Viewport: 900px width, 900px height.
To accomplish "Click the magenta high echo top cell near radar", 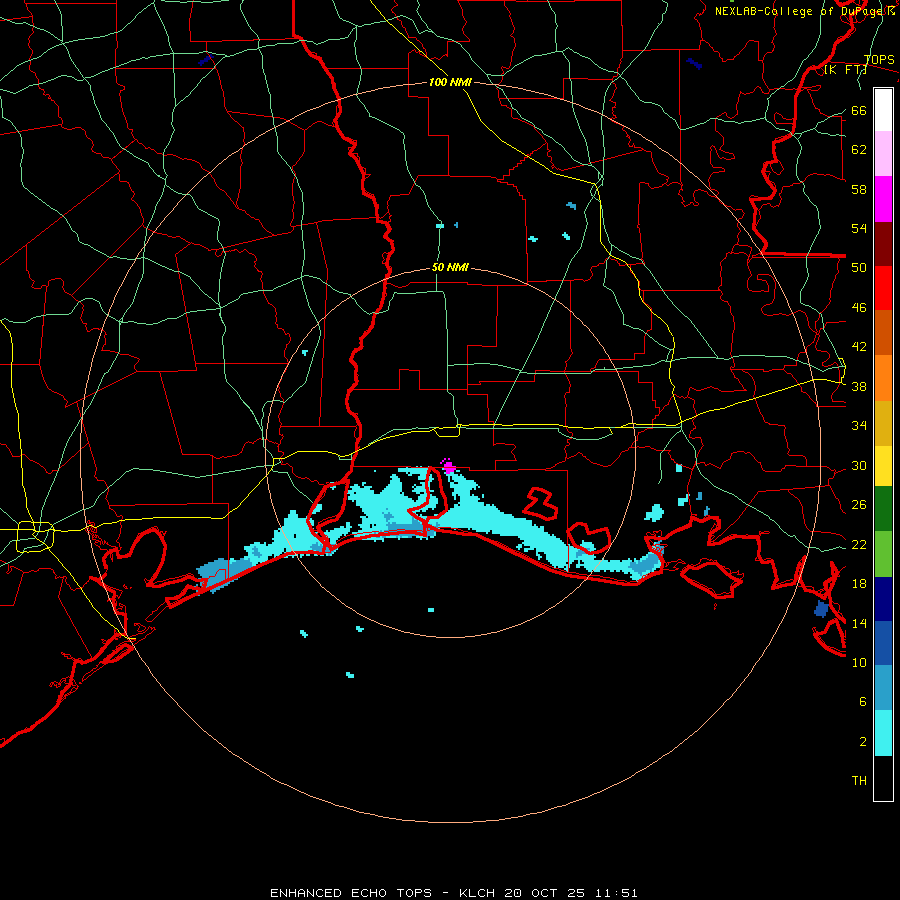I will pyautogui.click(x=448, y=465).
